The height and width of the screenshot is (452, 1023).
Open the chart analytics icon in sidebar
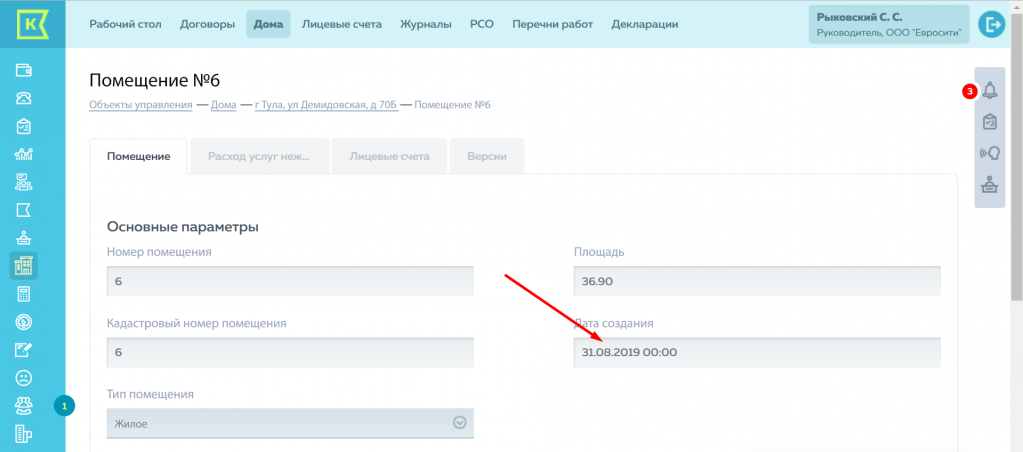click(x=23, y=154)
